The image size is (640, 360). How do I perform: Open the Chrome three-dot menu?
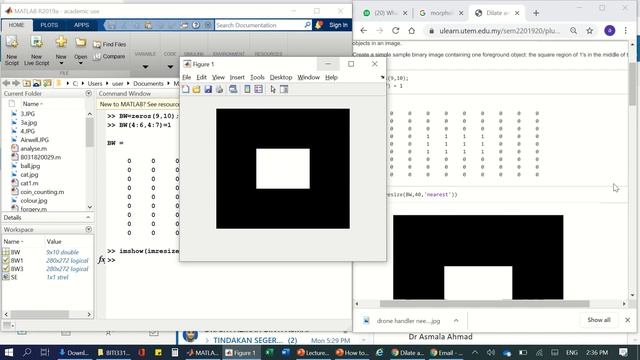click(626, 31)
